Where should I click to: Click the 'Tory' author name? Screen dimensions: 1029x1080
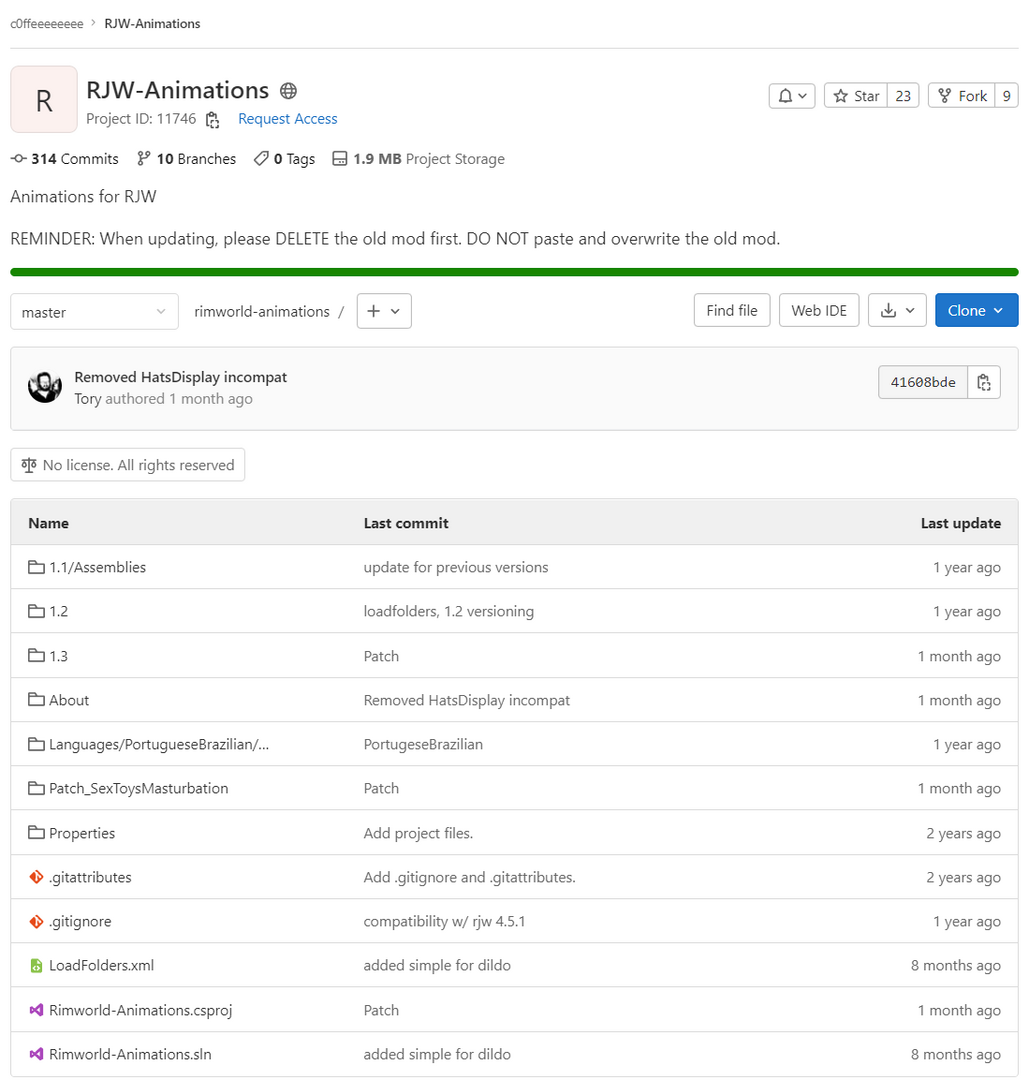87,399
